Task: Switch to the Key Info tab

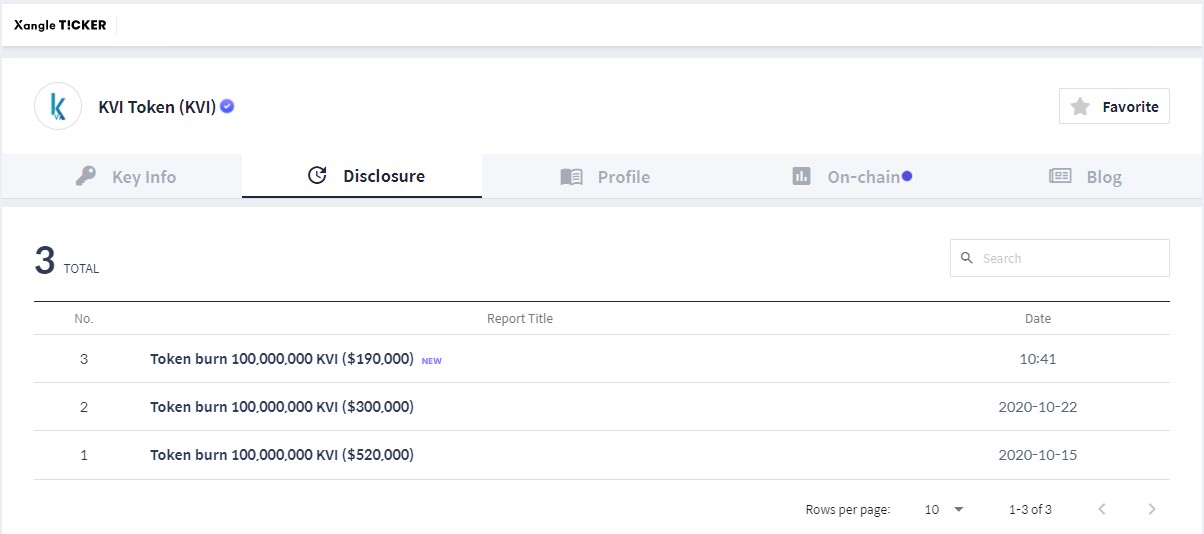Action: (x=122, y=176)
